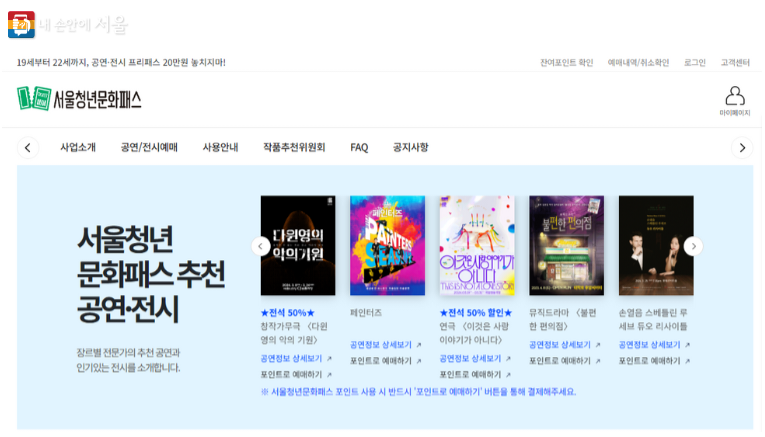Click ★전석 50%★ label text
The height and width of the screenshot is (437, 765).
click(288, 313)
